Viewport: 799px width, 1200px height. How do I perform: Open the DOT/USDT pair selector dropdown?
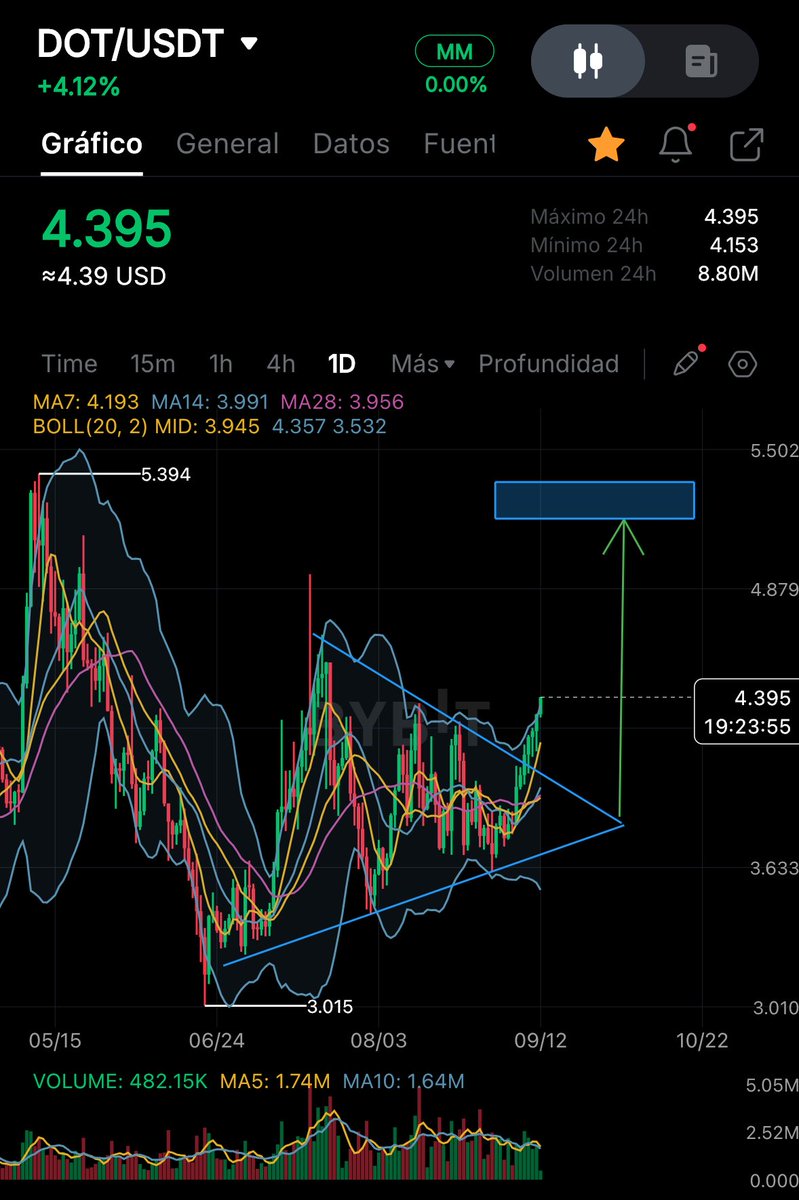(x=148, y=44)
